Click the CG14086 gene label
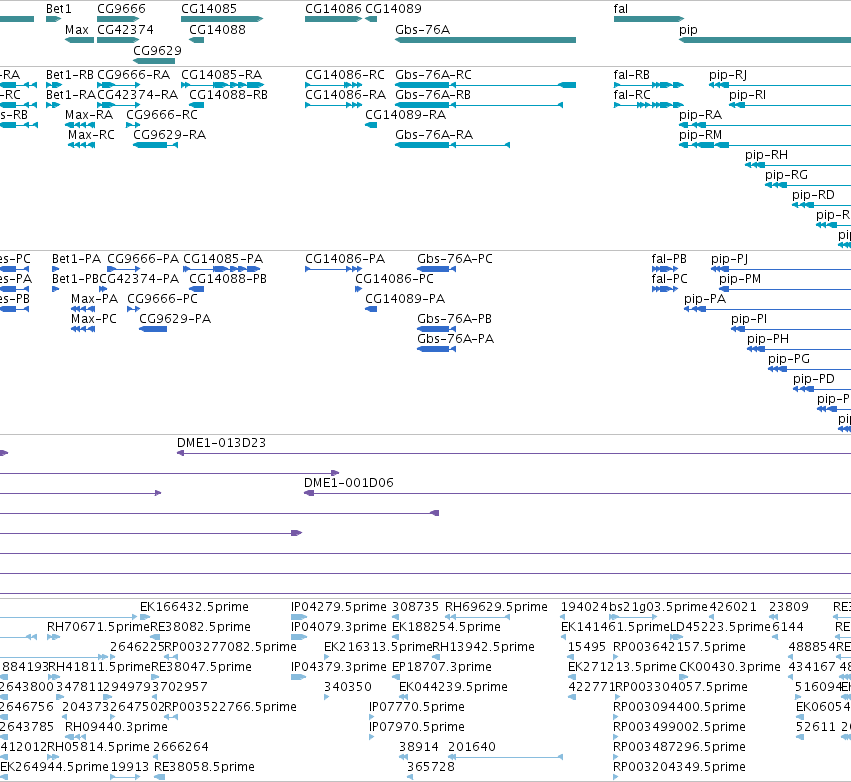851x782 pixels. [x=333, y=9]
